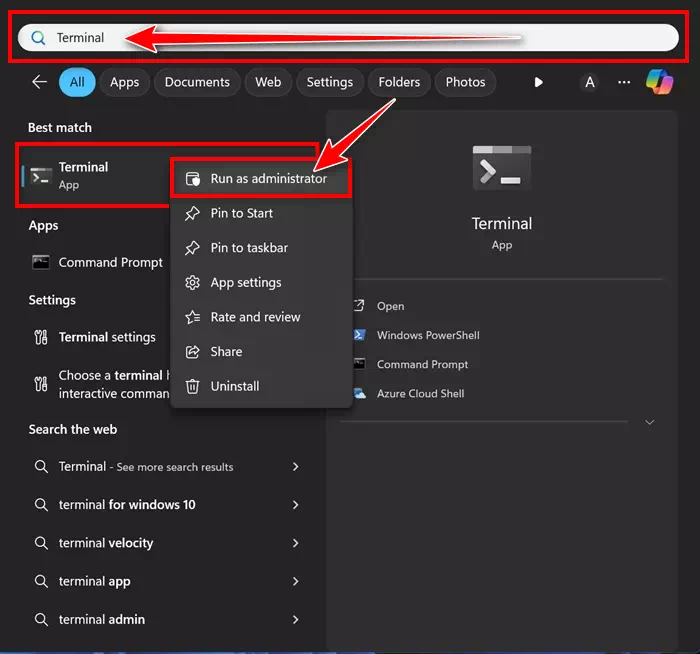Image resolution: width=700 pixels, height=654 pixels.
Task: Launch Copilot from the colorful icon
Action: click(x=659, y=82)
